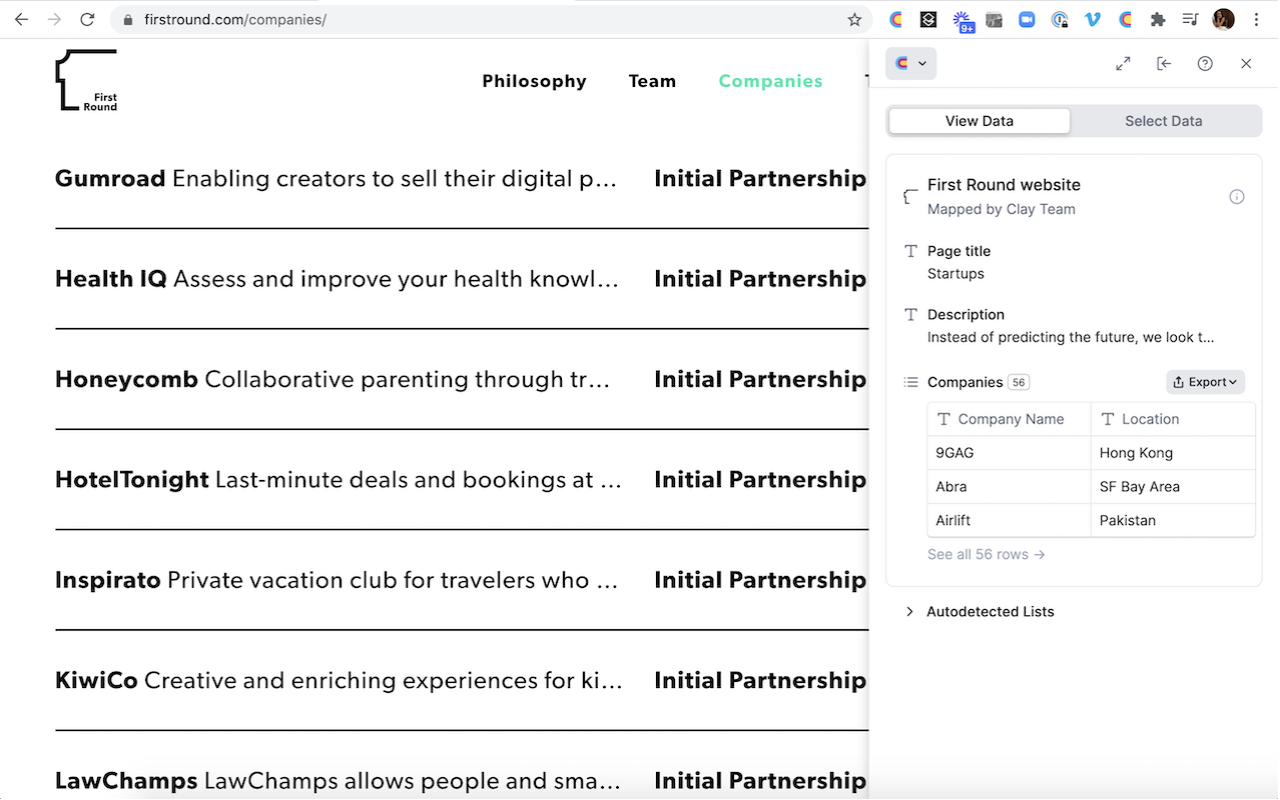Click the First Round logo
1280x800 pixels.
click(x=87, y=80)
